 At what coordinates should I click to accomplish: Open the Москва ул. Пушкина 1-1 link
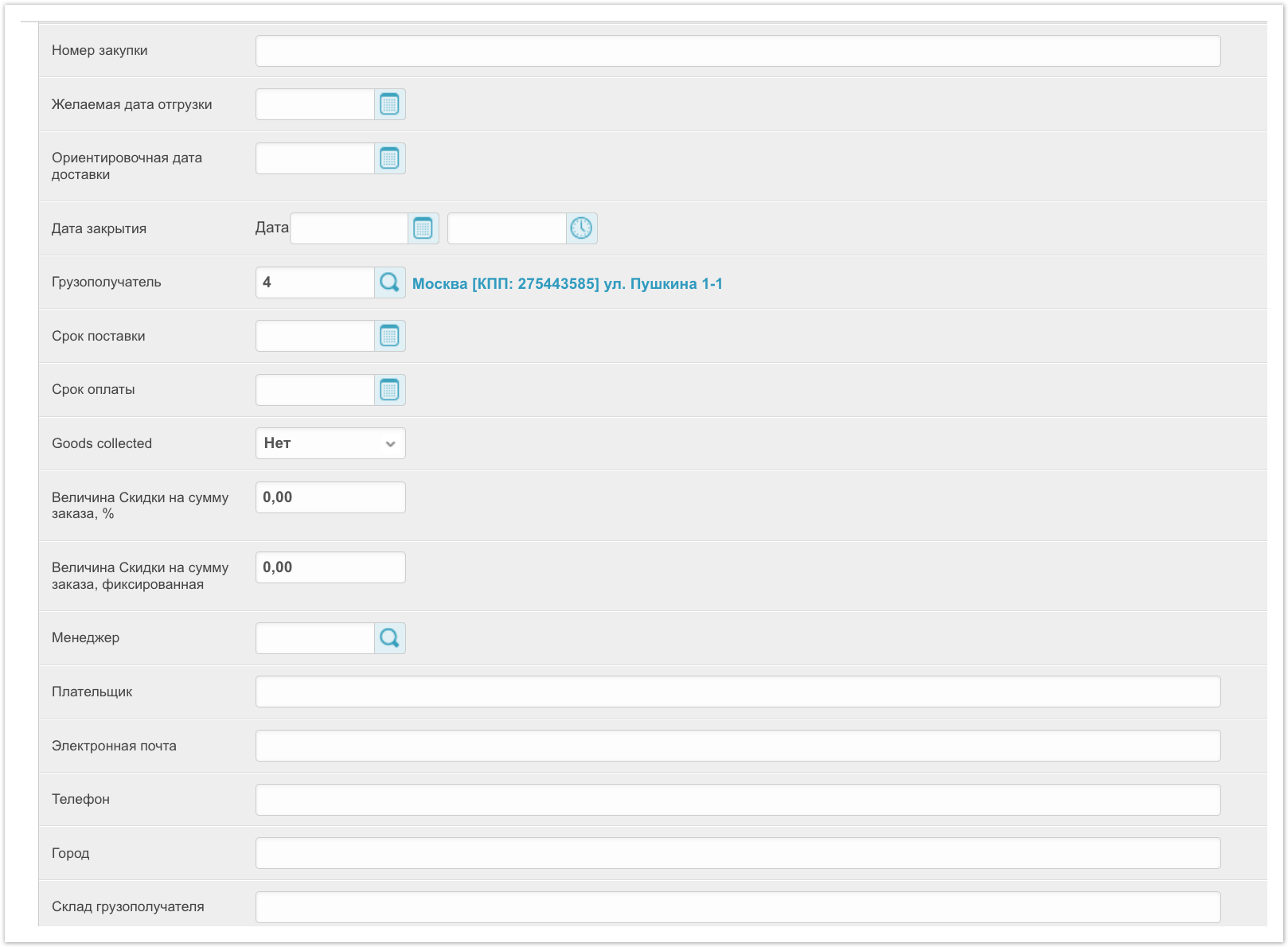[x=567, y=284]
